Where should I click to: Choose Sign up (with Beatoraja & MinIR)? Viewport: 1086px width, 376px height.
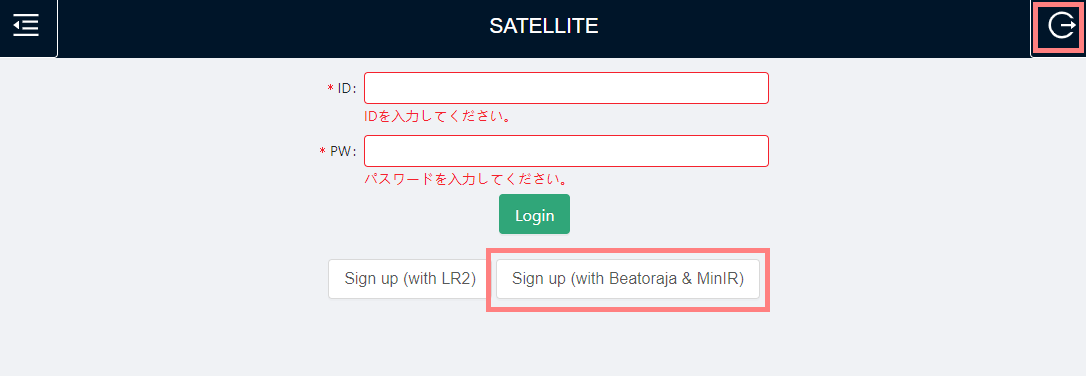coord(627,279)
